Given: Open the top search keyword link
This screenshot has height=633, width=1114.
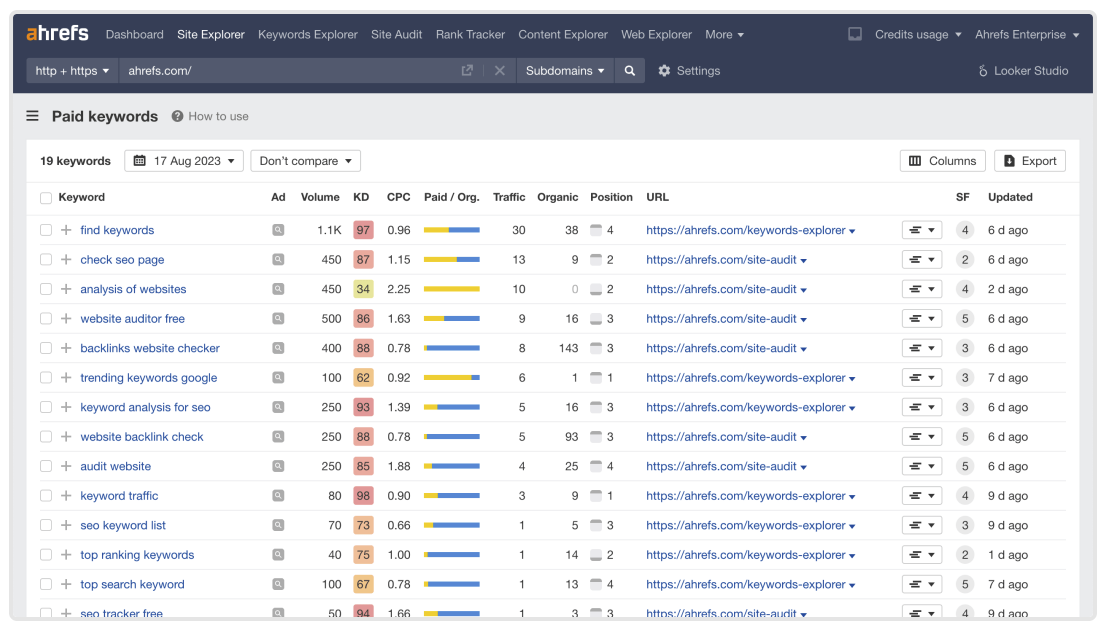Looking at the screenshot, I should (132, 584).
